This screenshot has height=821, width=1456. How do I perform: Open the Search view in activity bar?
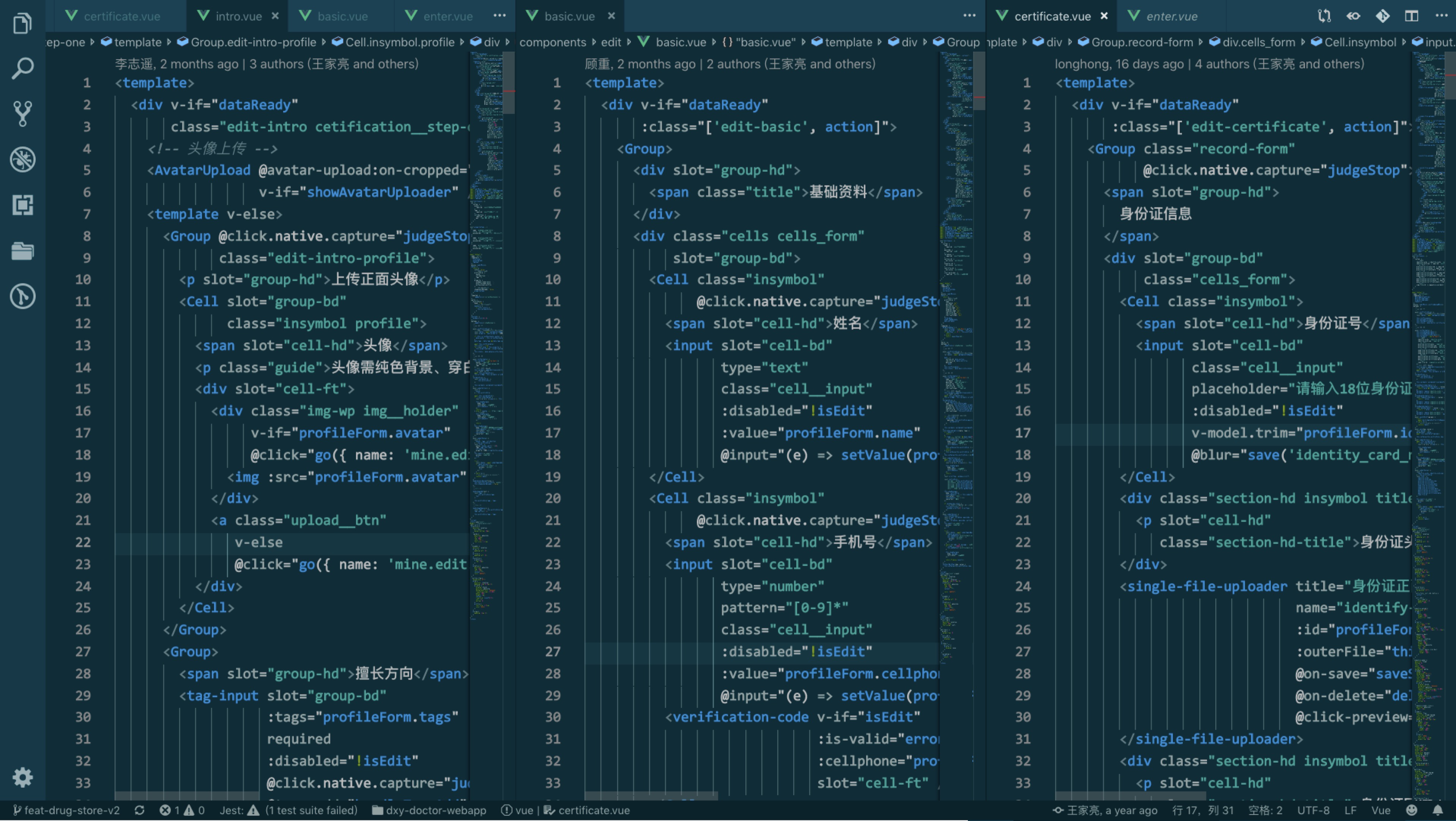(x=23, y=68)
